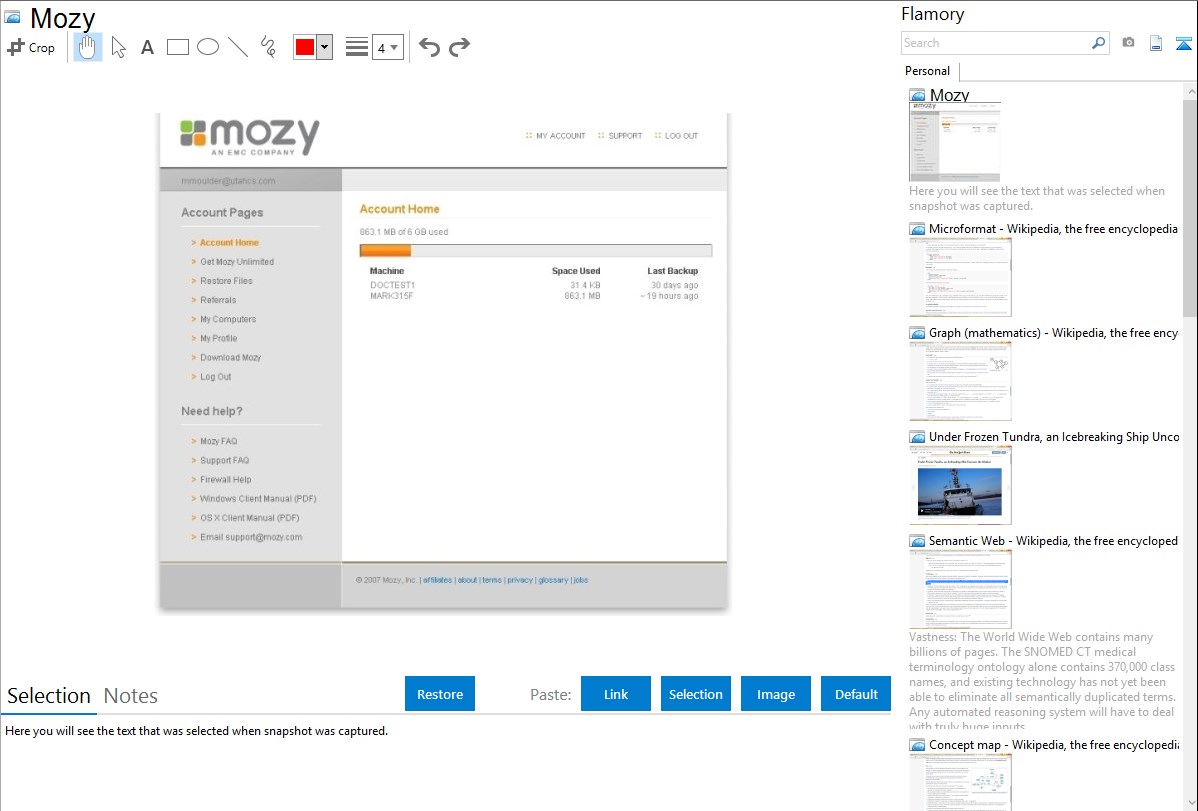Pick the ellipse shape tool
Image resolution: width=1198 pixels, height=811 pixels.
(208, 47)
